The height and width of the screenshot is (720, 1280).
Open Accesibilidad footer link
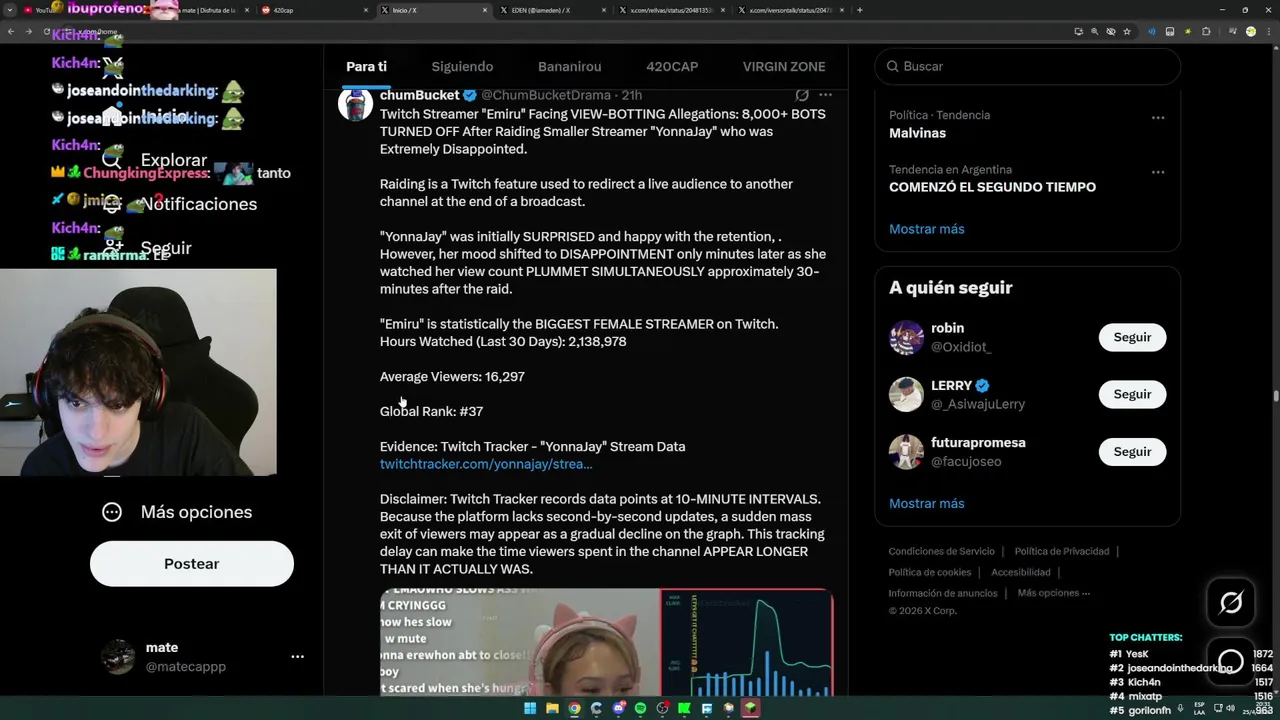[1020, 572]
